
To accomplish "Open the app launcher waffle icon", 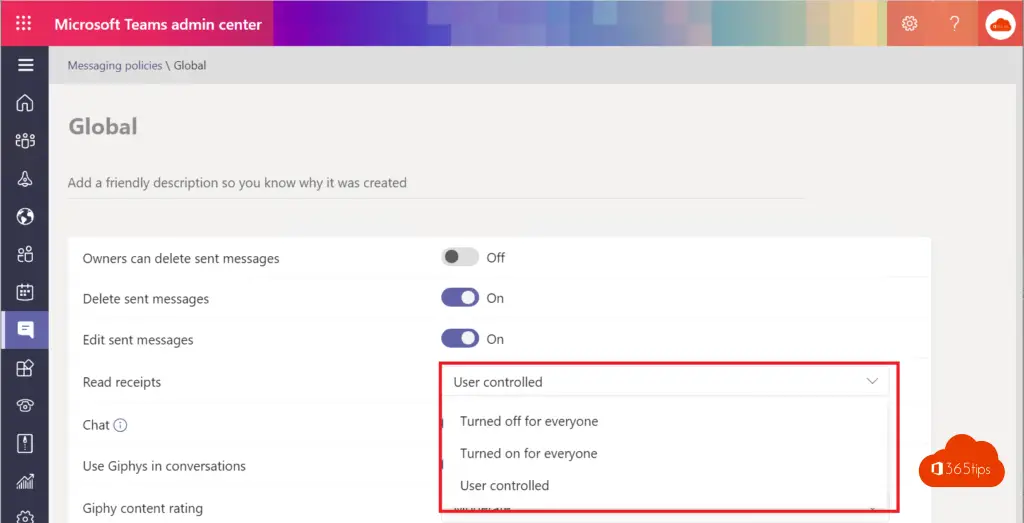I will 24,24.
